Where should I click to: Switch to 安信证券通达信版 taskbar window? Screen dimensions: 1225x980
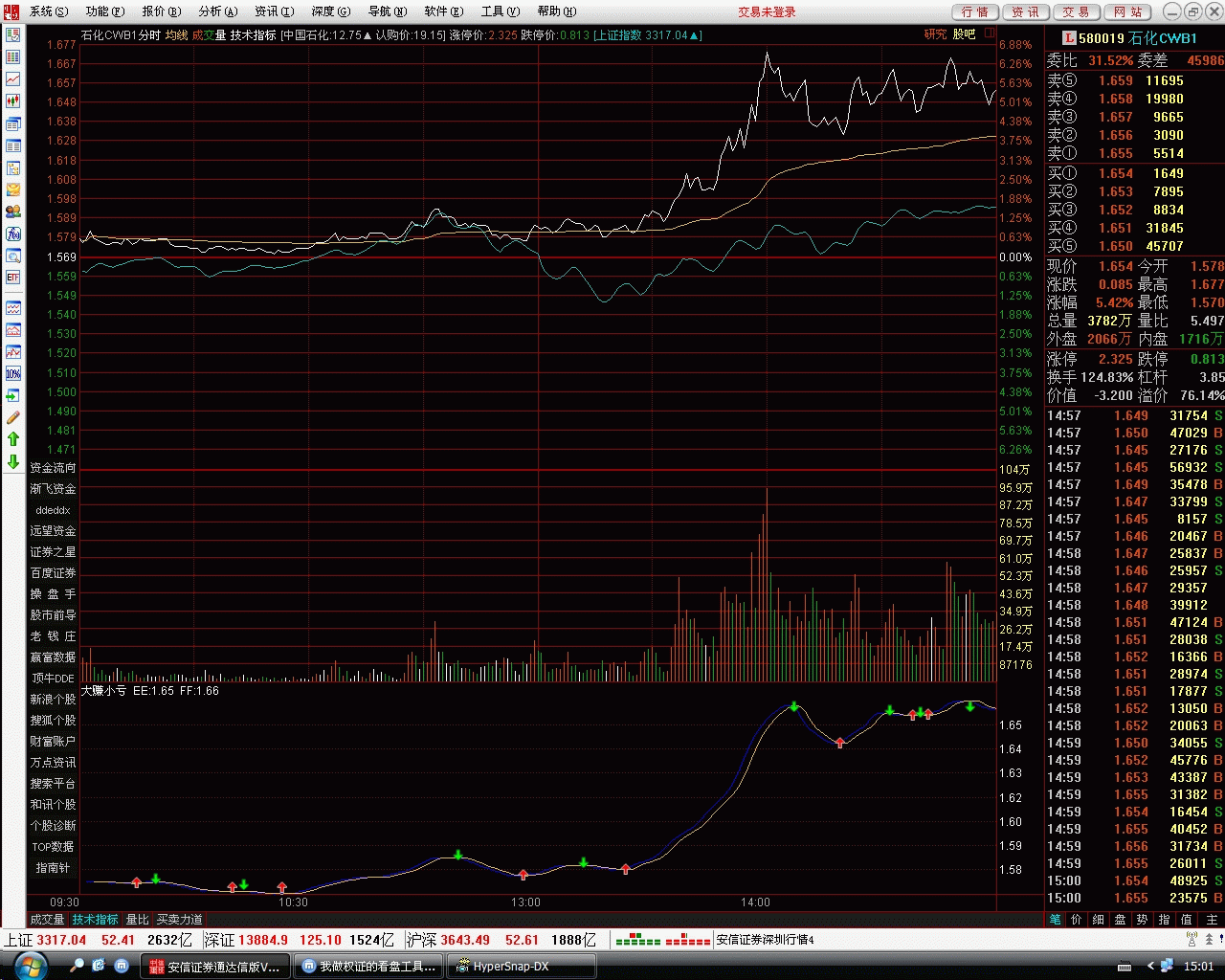tap(215, 966)
